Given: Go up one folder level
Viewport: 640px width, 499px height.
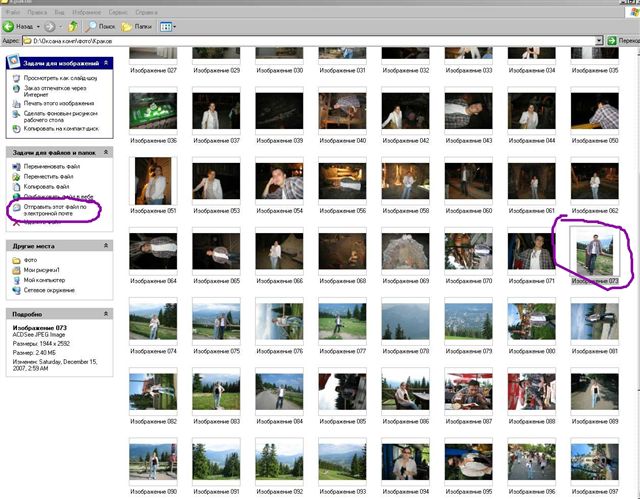Looking at the screenshot, I should (73, 27).
